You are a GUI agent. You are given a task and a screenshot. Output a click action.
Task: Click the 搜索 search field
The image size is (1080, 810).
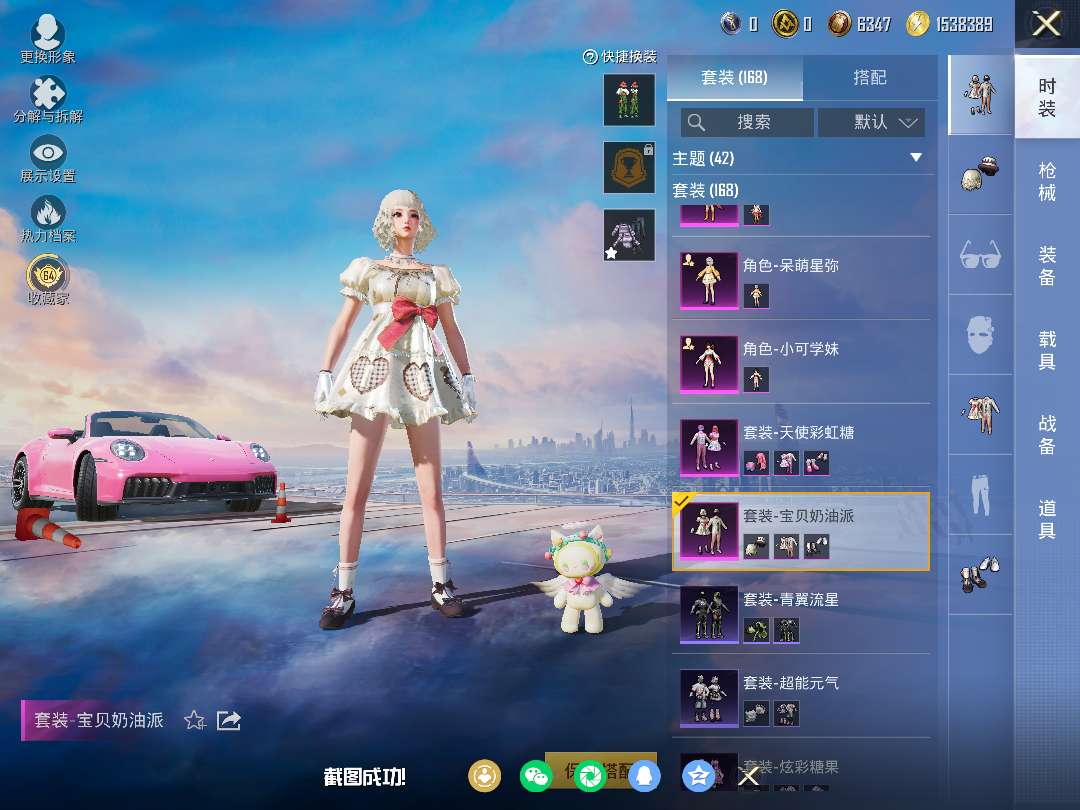coord(747,122)
